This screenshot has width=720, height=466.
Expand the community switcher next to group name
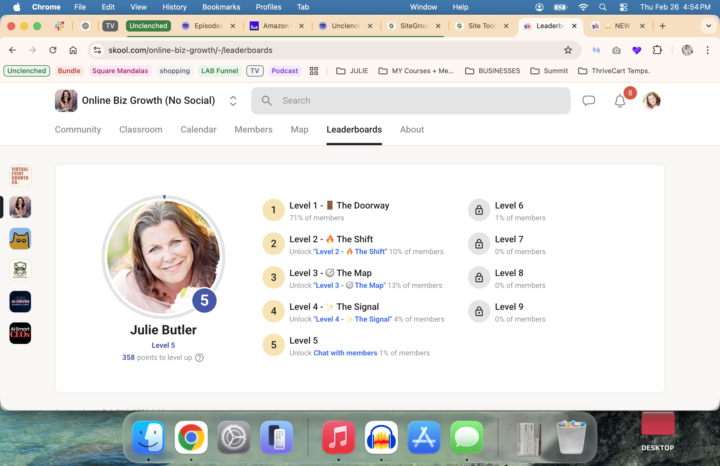click(x=233, y=100)
